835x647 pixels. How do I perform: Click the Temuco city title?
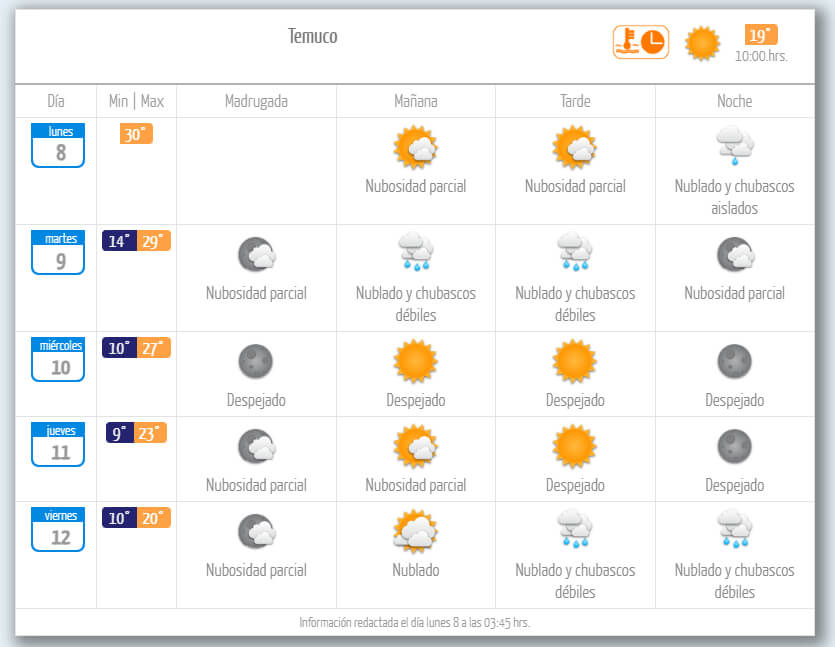click(x=313, y=37)
